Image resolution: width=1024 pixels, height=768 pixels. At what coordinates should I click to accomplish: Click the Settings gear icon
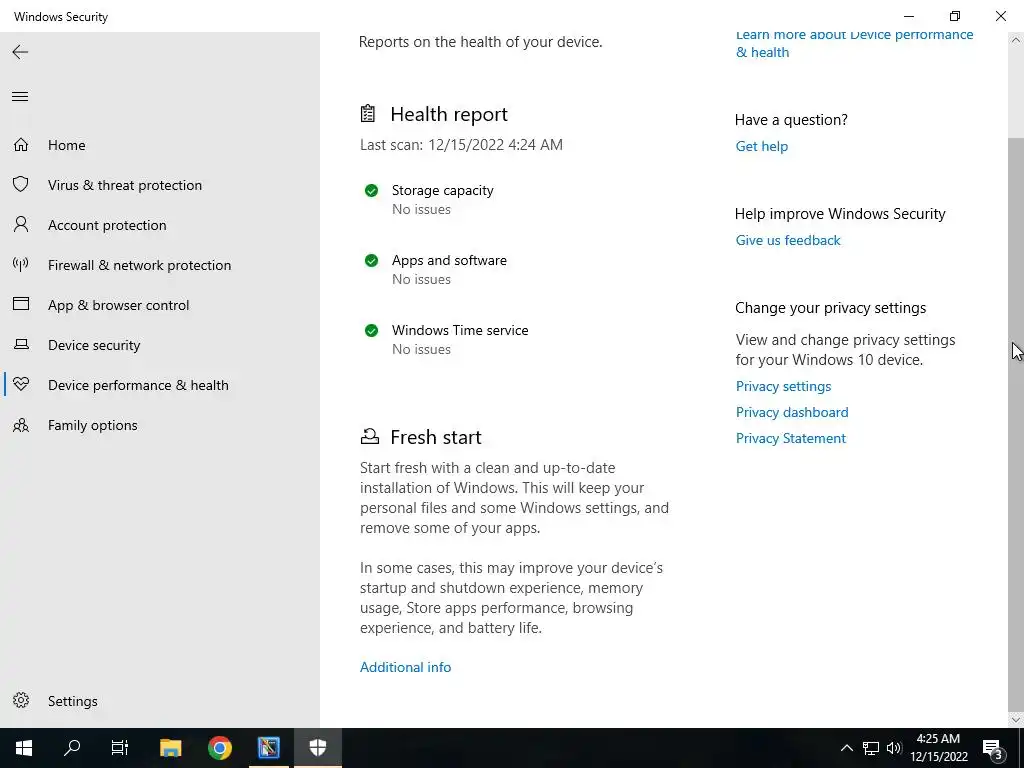(x=21, y=700)
